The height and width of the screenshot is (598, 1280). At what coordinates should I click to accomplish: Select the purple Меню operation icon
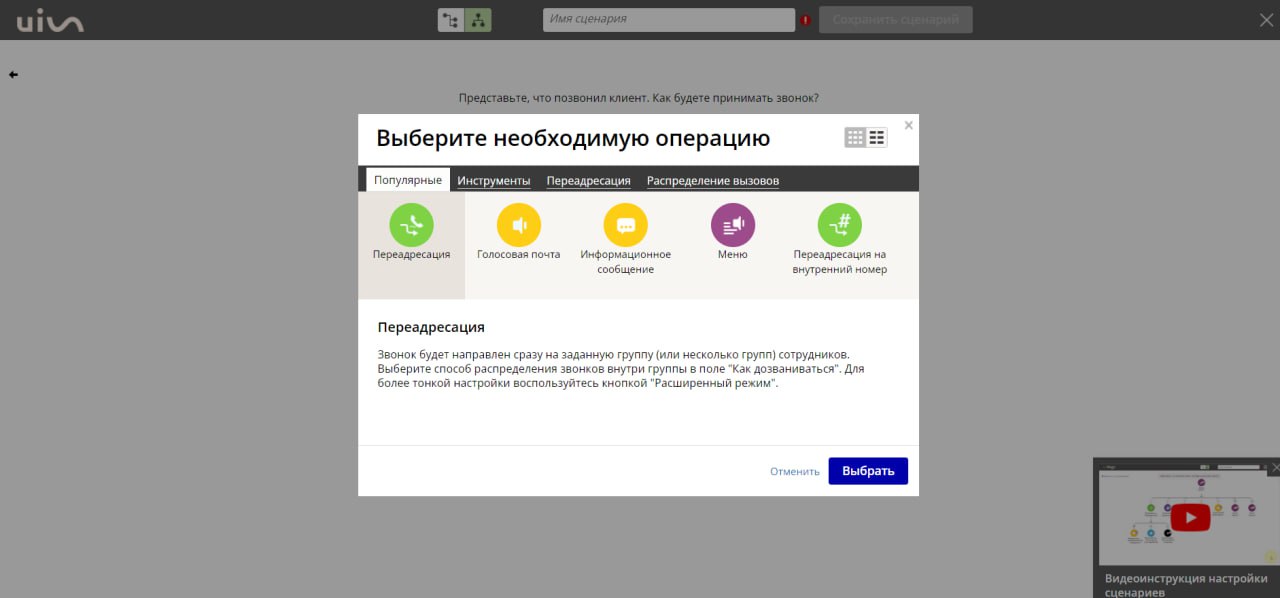point(732,225)
